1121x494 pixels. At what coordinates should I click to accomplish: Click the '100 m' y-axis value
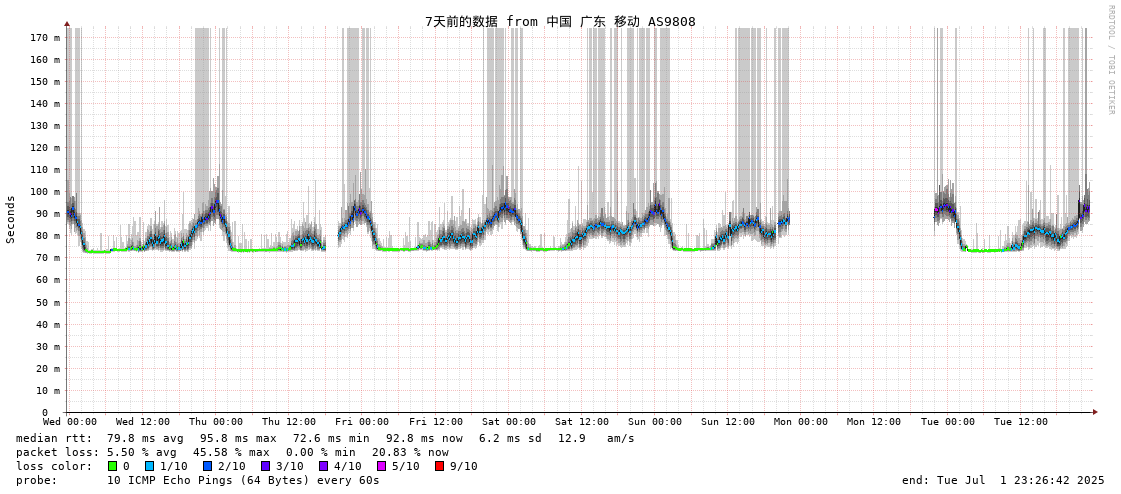pyautogui.click(x=46, y=192)
